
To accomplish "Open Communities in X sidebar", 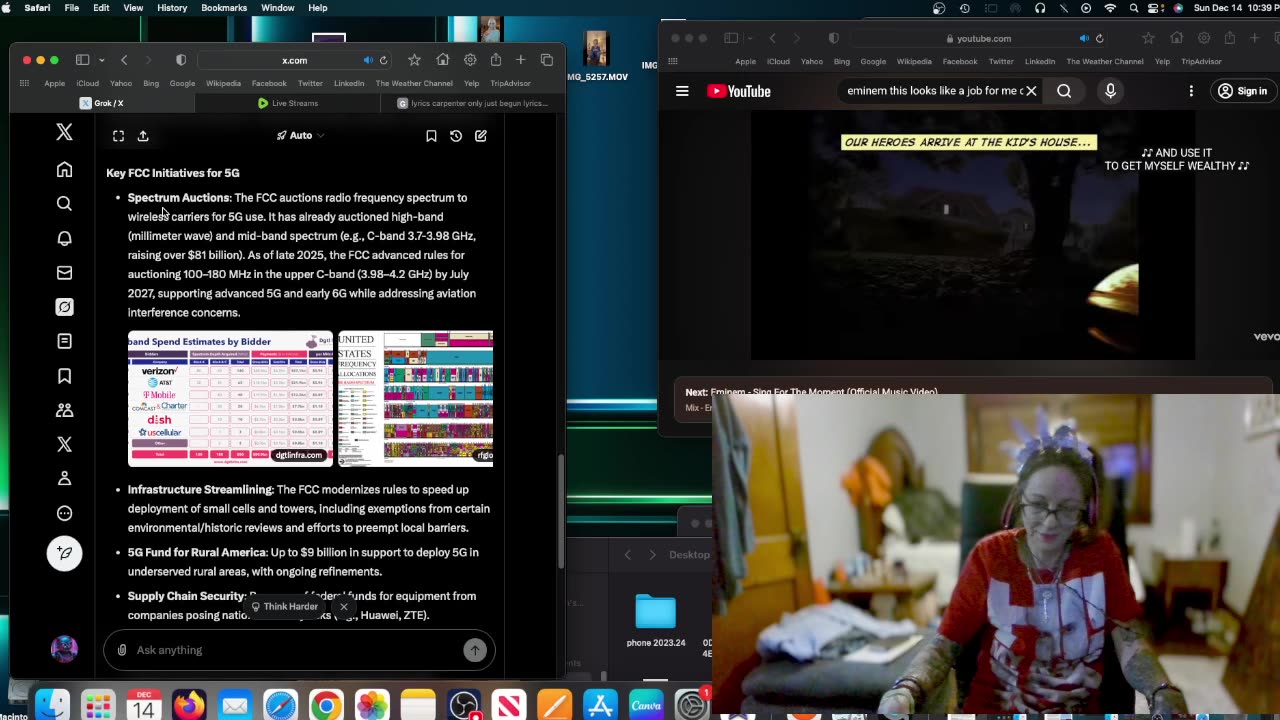I will tap(64, 410).
